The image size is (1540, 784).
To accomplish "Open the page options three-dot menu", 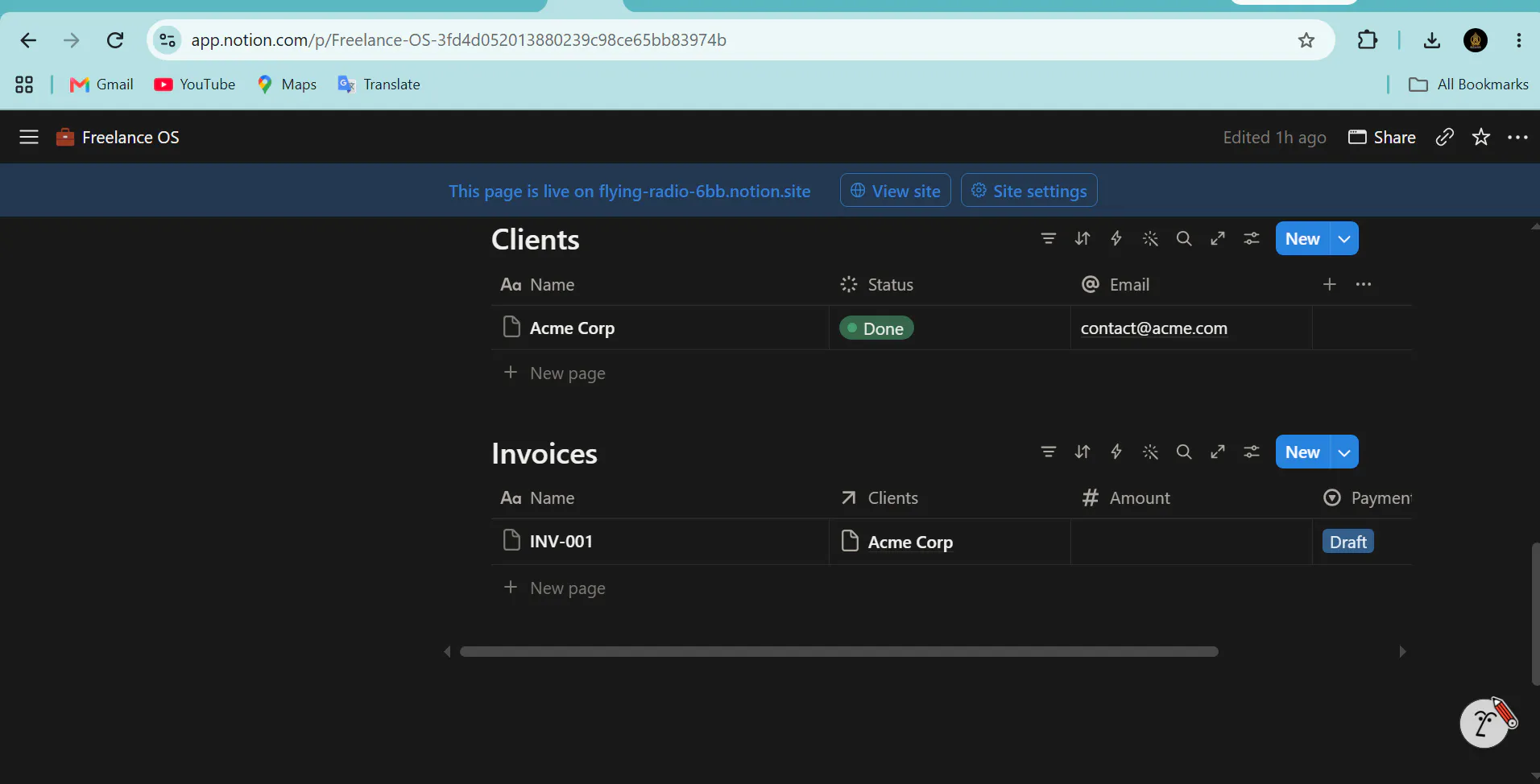I will point(1518,137).
